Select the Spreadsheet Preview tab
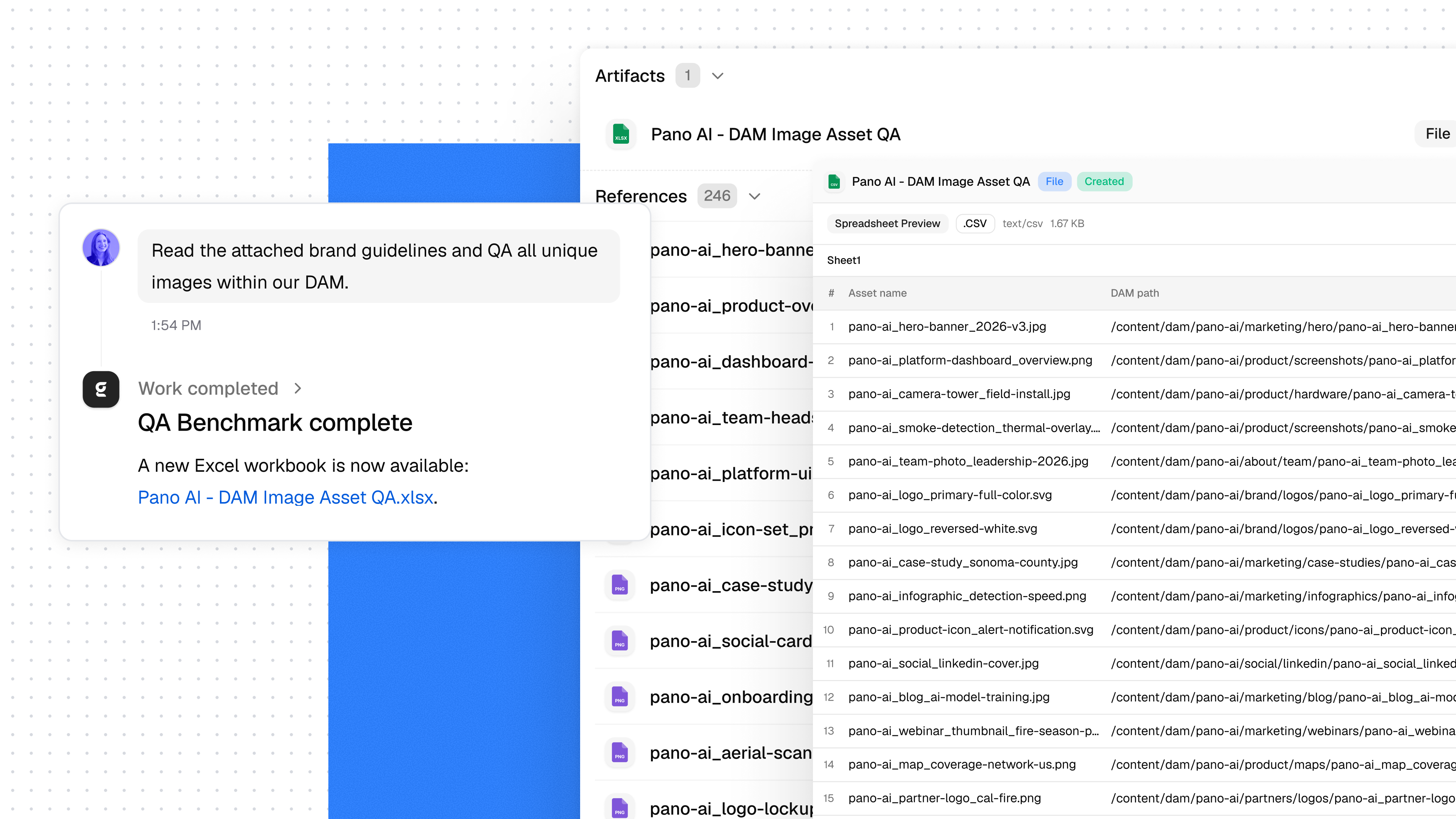 coord(887,223)
